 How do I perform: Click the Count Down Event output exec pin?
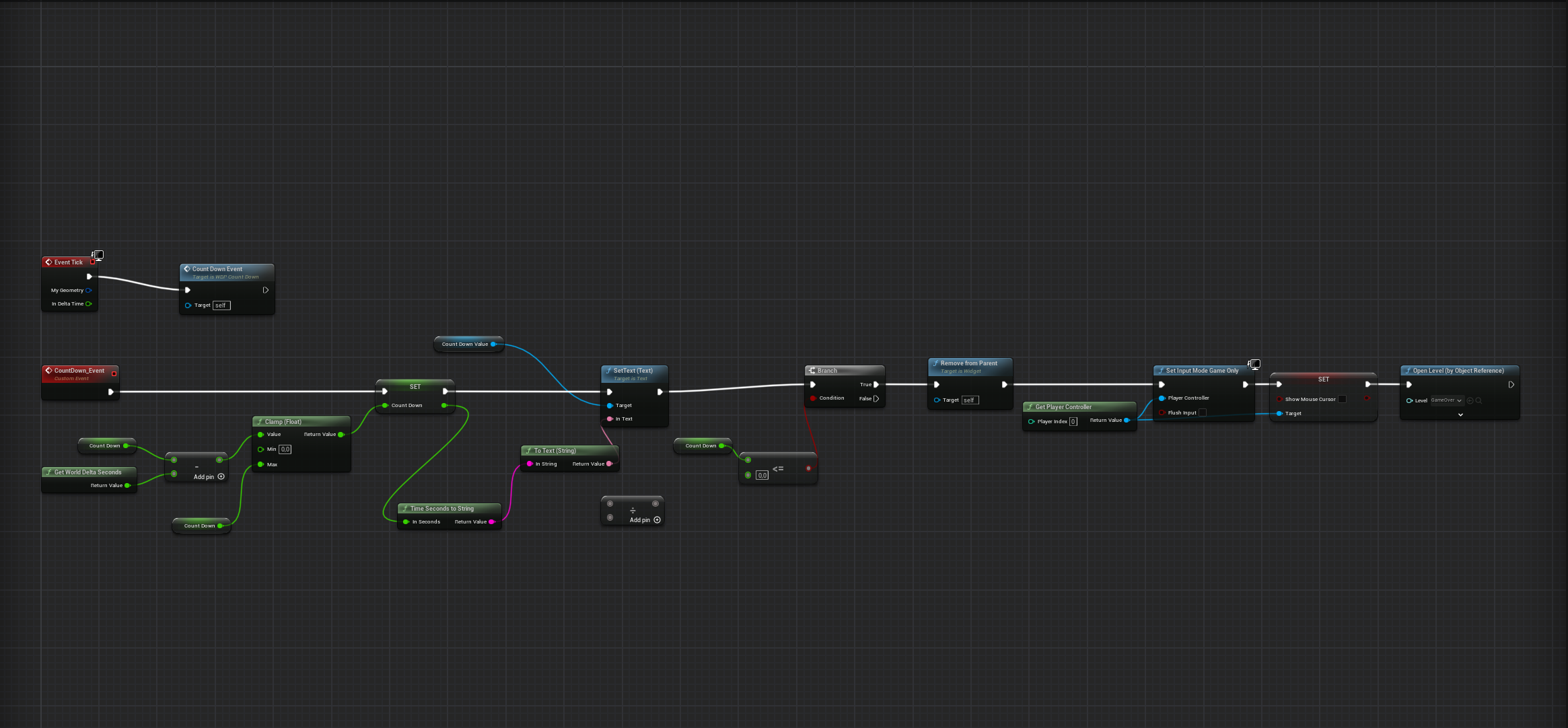click(266, 290)
